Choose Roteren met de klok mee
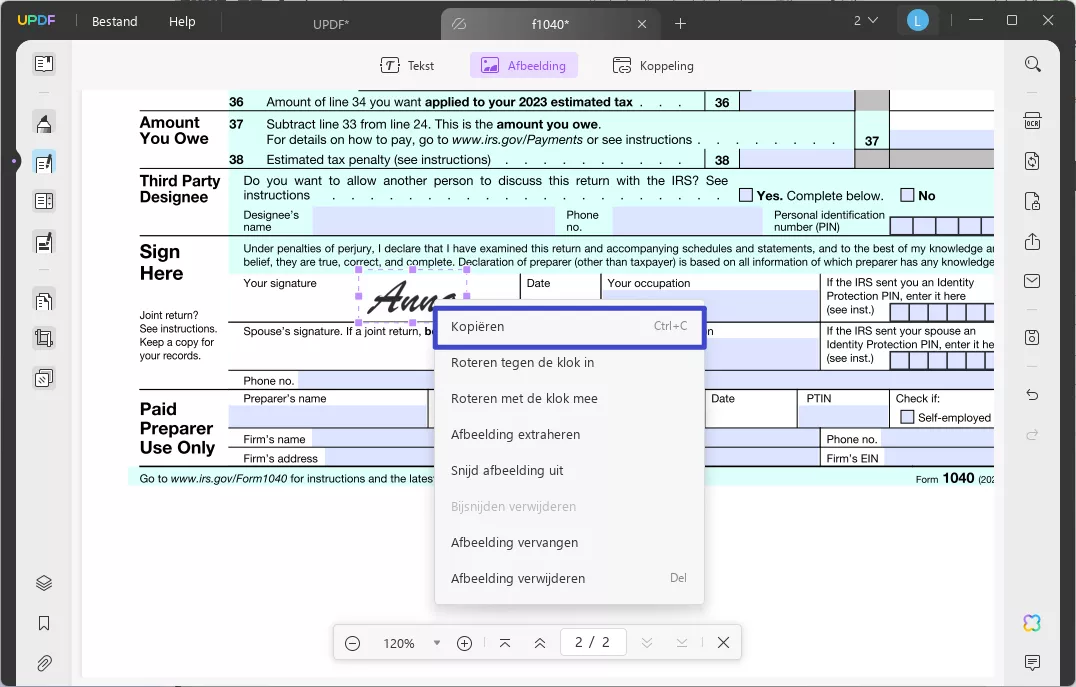 [x=569, y=399]
